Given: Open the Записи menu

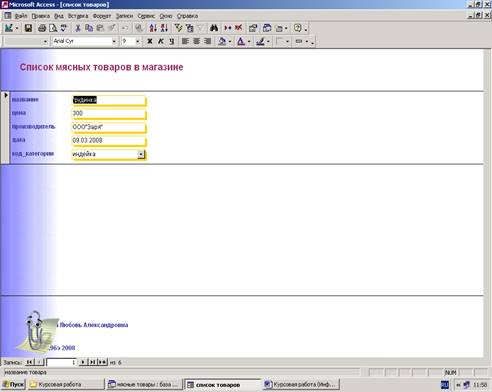Looking at the screenshot, I should point(124,16).
